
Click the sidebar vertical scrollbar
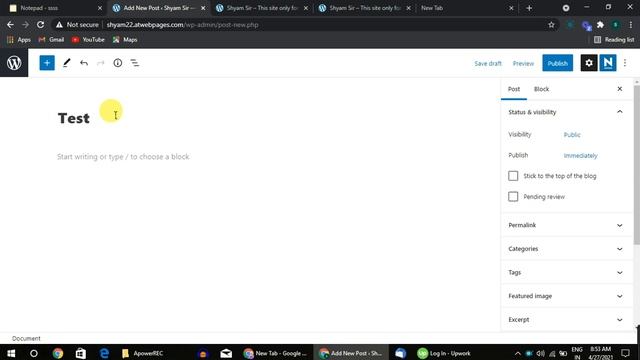(636, 165)
